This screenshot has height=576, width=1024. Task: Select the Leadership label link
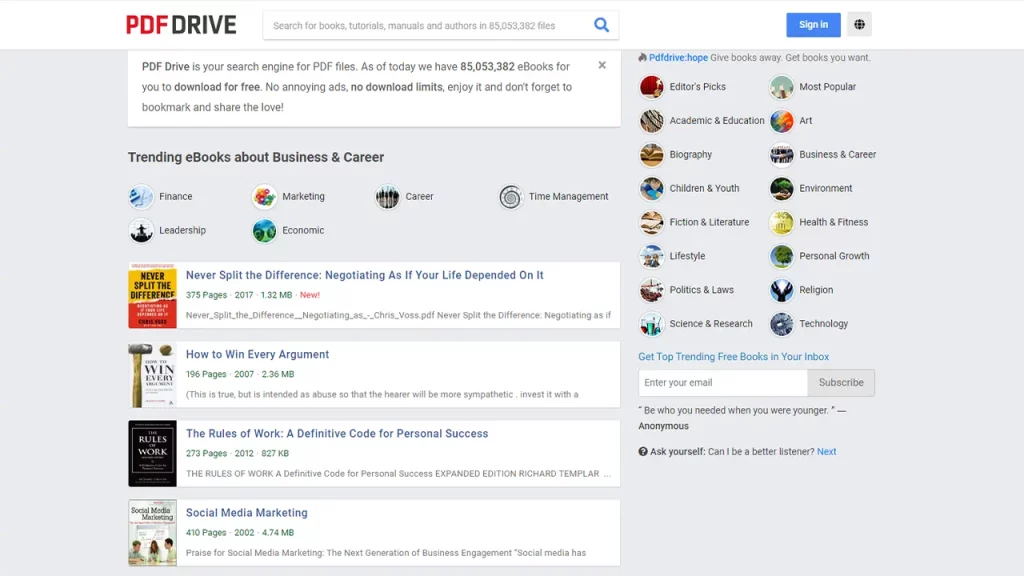(182, 231)
